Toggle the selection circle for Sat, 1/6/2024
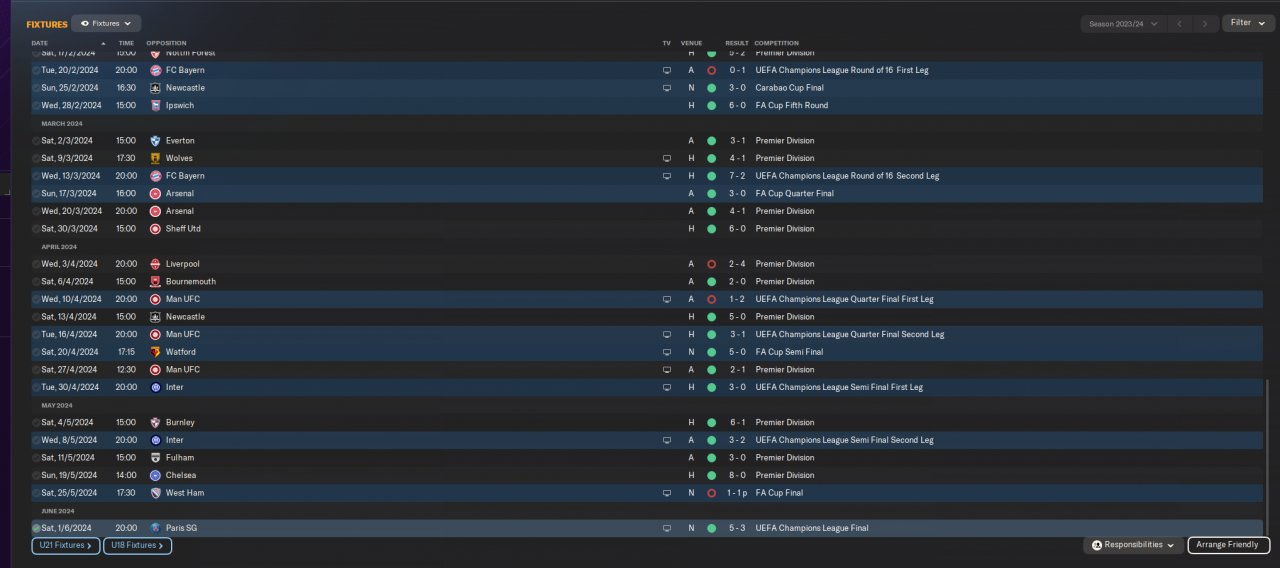1280x568 pixels. tap(36, 528)
